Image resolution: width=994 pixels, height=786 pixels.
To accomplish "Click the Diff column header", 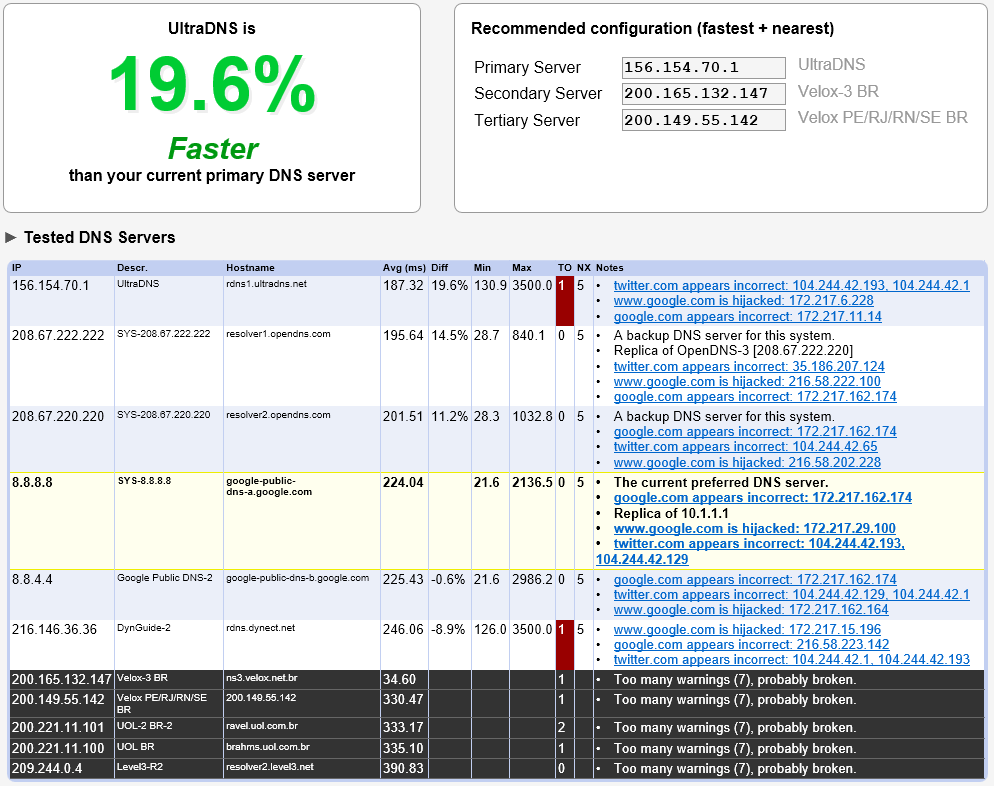I will [439, 267].
